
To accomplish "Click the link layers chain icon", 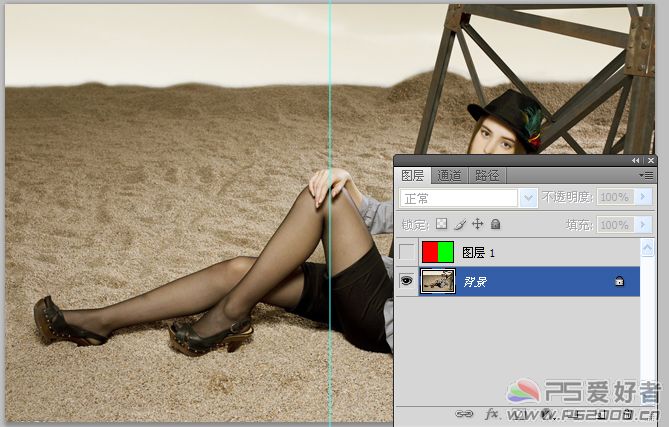I will tap(464, 413).
